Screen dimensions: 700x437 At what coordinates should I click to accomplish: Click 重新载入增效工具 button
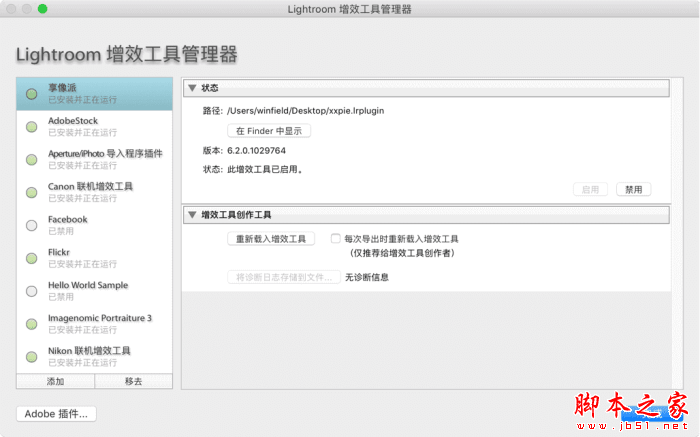click(x=271, y=239)
